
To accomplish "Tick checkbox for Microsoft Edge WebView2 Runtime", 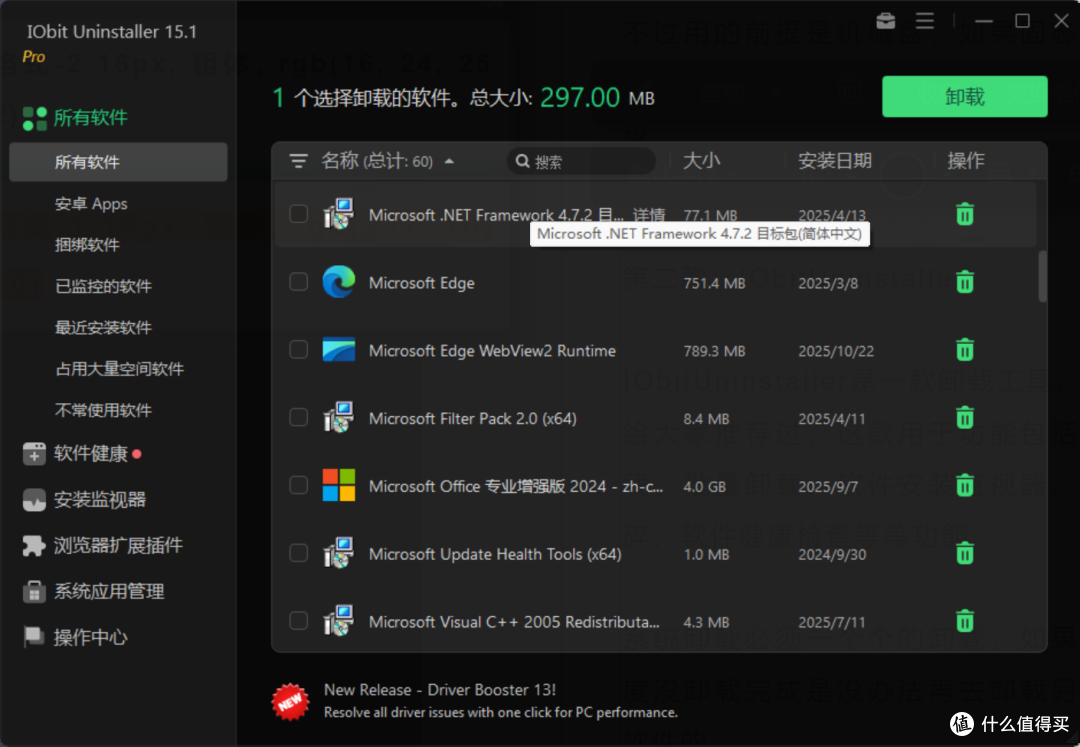I will 298,350.
